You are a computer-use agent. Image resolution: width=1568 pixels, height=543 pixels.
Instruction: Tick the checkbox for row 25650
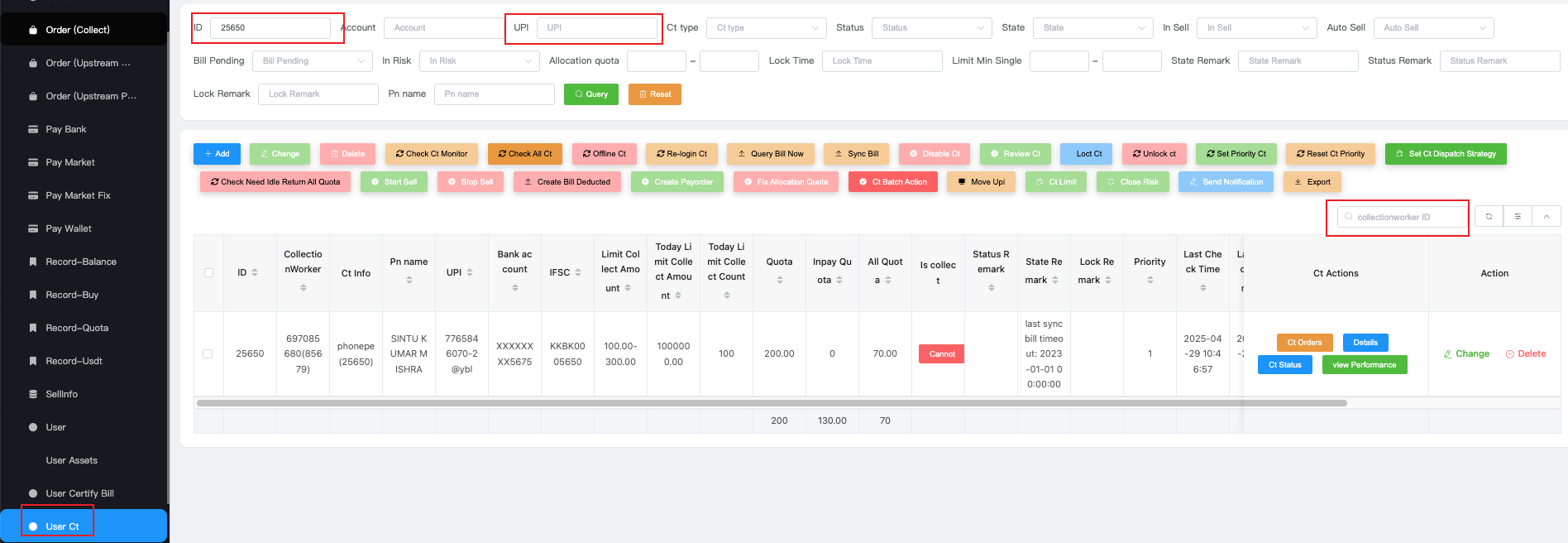click(208, 353)
